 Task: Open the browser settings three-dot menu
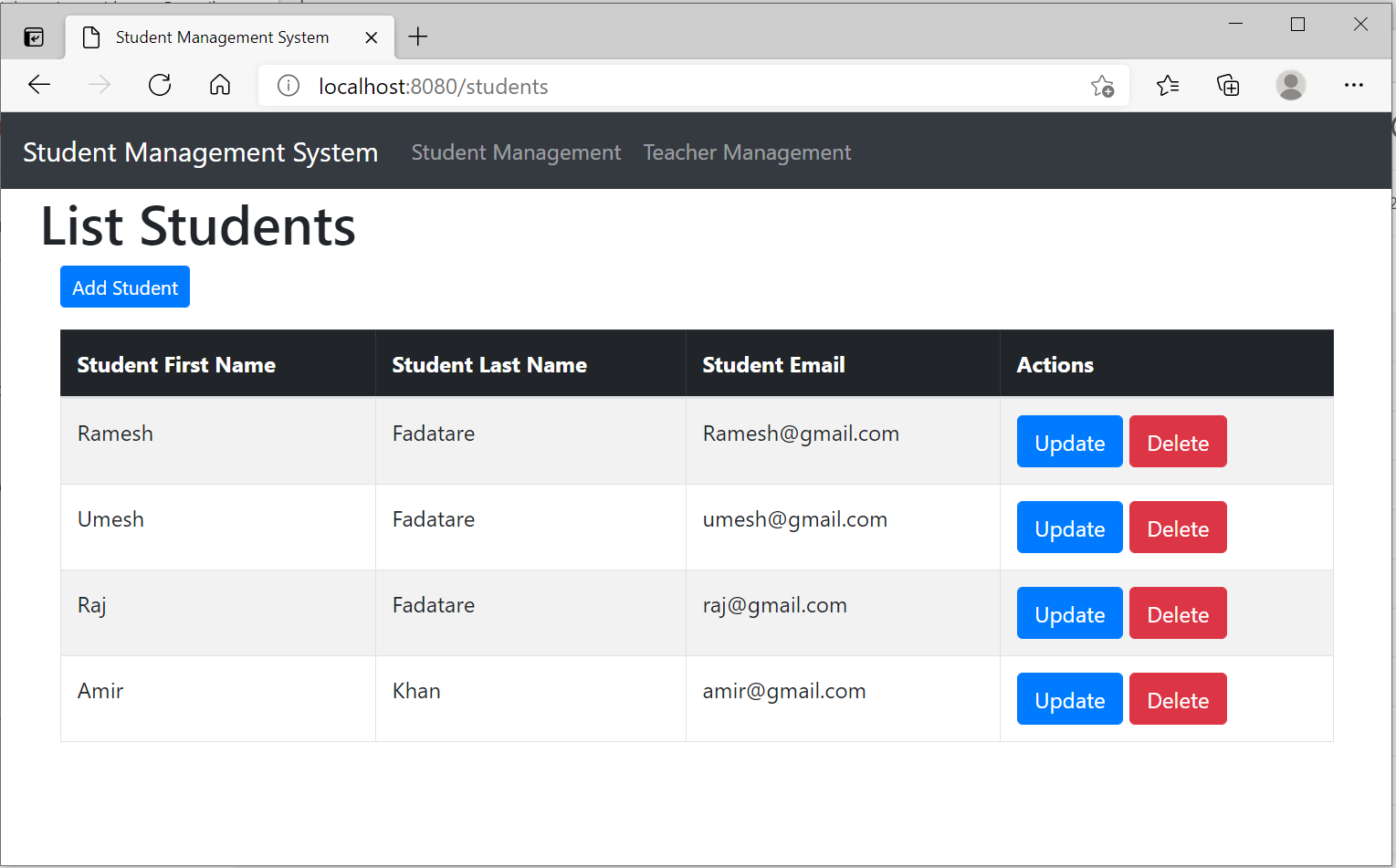[1354, 85]
